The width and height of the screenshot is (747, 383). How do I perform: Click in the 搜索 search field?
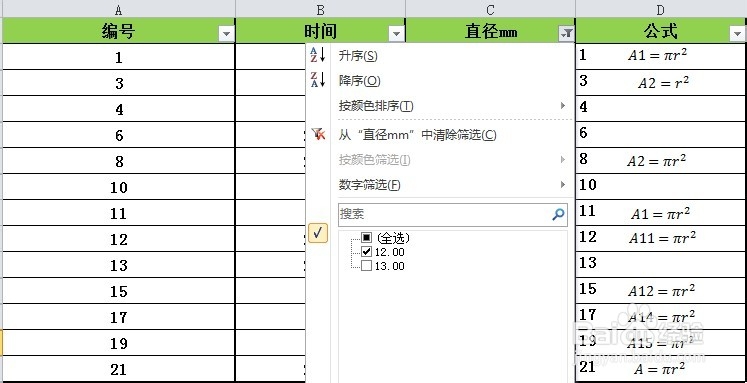453,214
